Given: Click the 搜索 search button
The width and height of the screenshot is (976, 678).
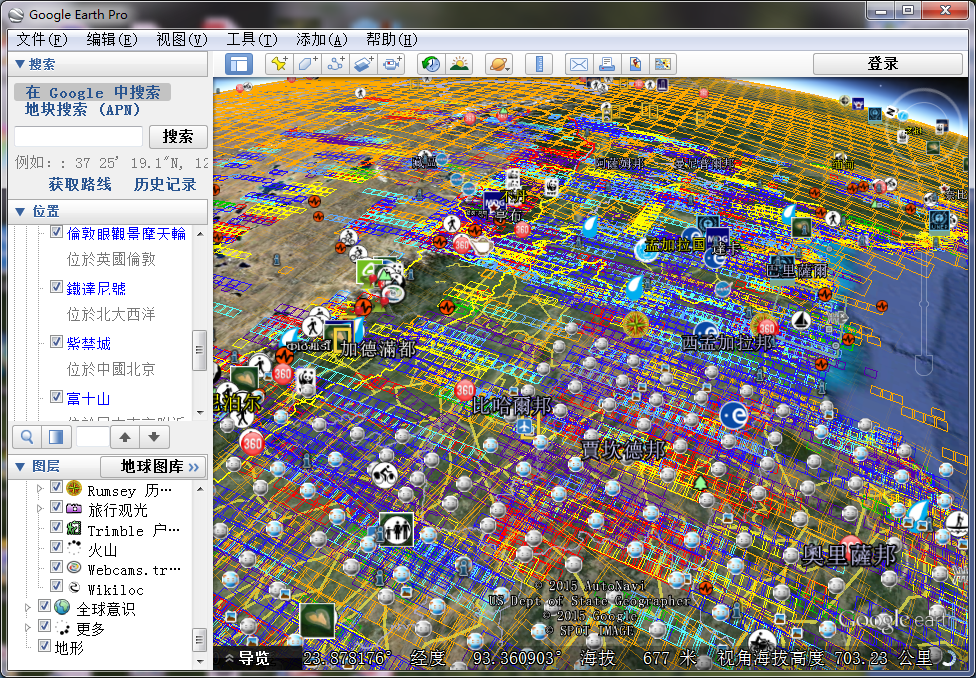Looking at the screenshot, I should point(178,136).
